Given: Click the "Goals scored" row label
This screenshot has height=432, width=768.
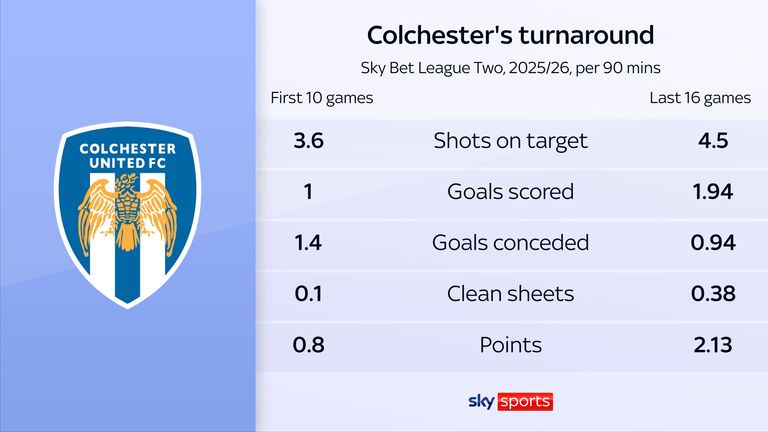Looking at the screenshot, I should coord(510,191).
